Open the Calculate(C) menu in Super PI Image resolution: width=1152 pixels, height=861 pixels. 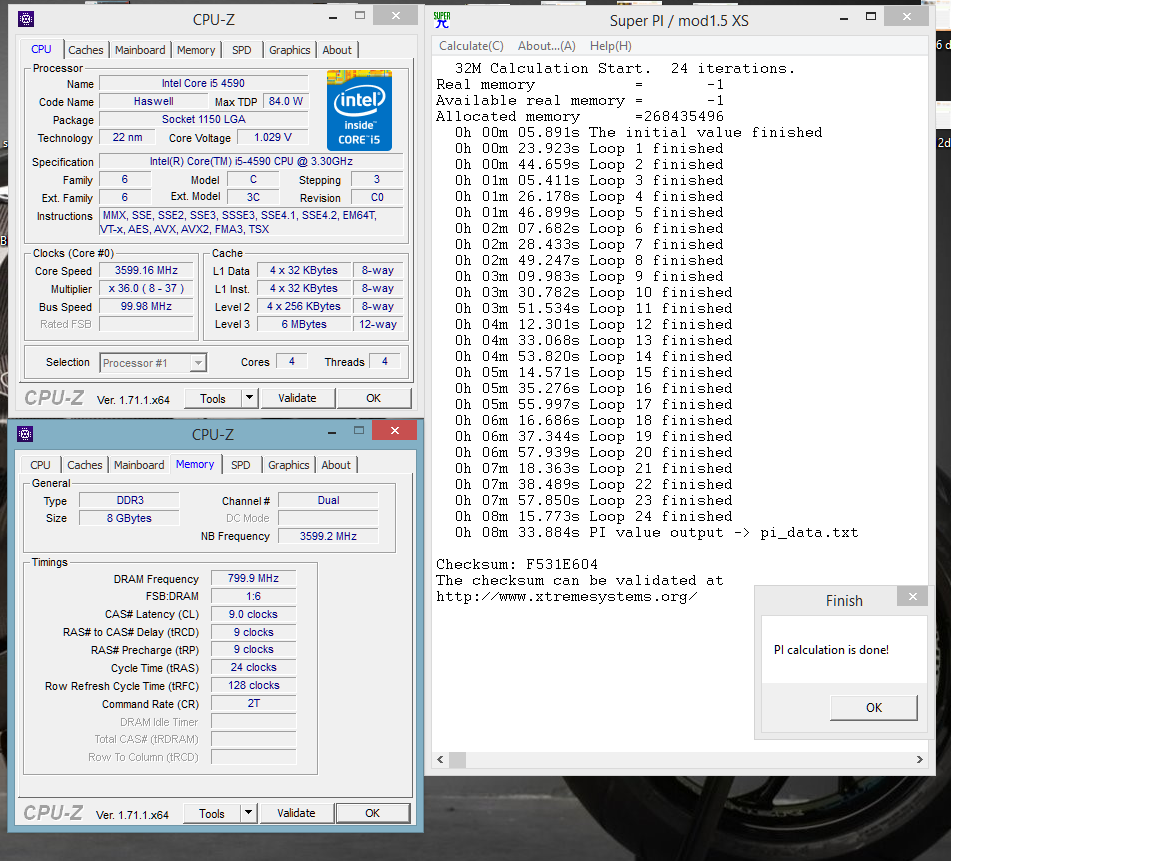471,46
